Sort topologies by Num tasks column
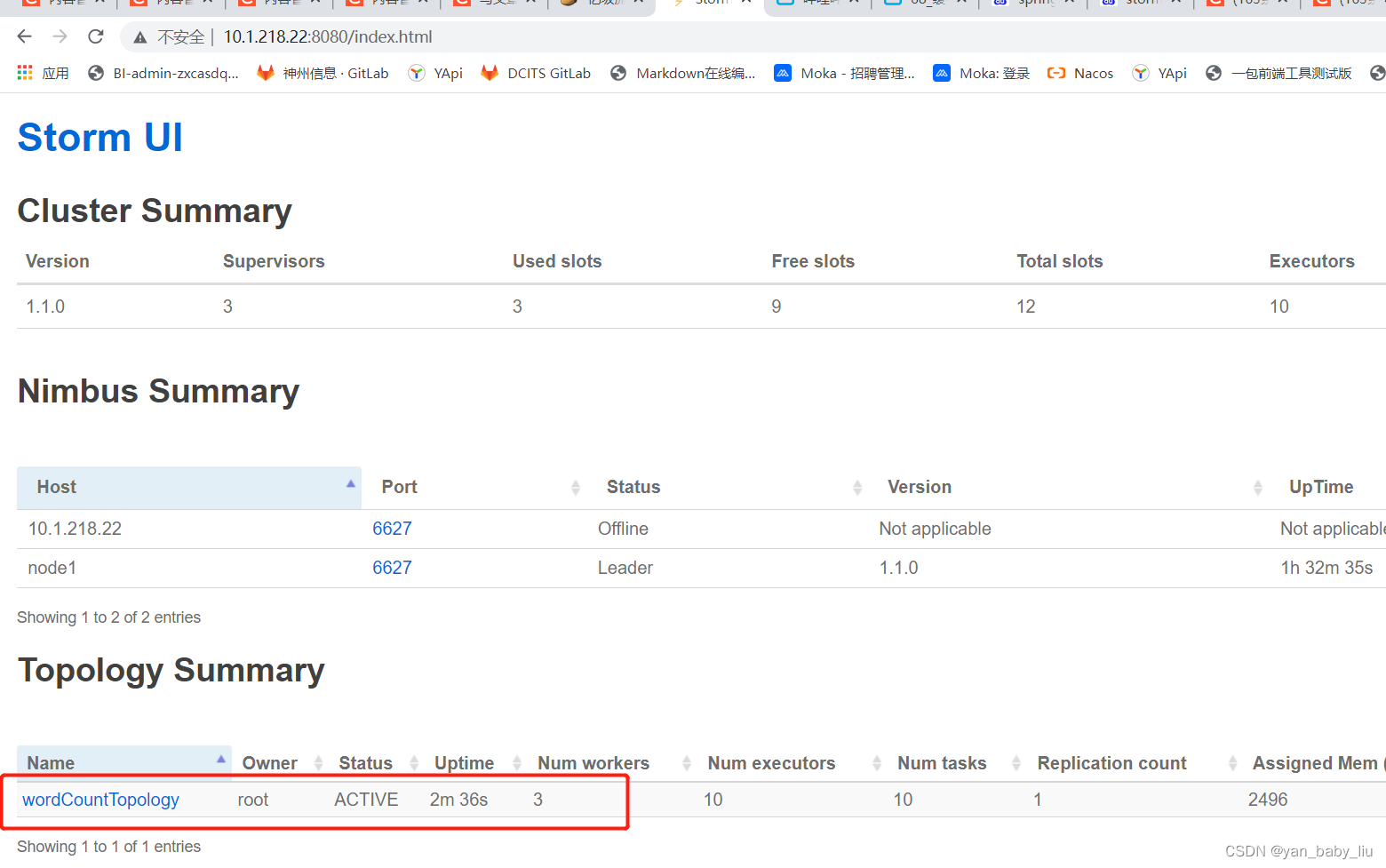The image size is (1386, 868). click(x=958, y=763)
